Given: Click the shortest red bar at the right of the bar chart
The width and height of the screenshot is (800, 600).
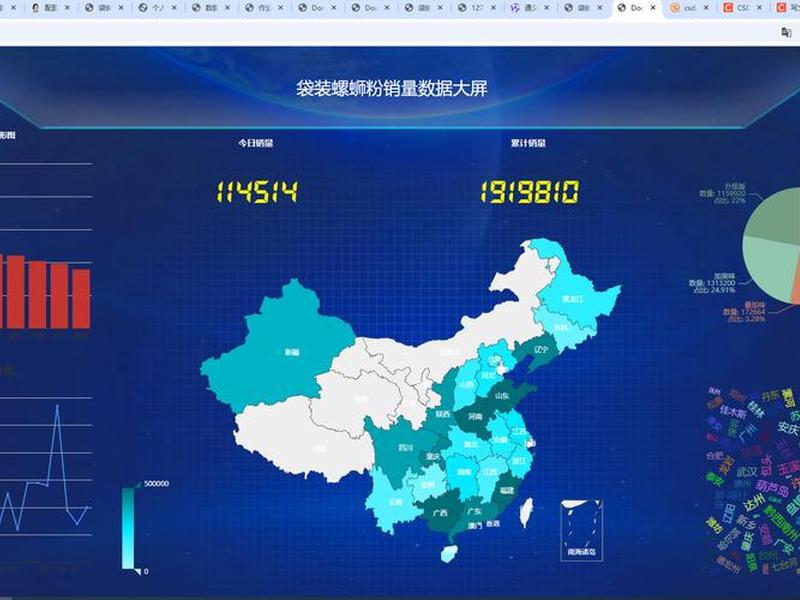Looking at the screenshot, I should coord(81,298).
